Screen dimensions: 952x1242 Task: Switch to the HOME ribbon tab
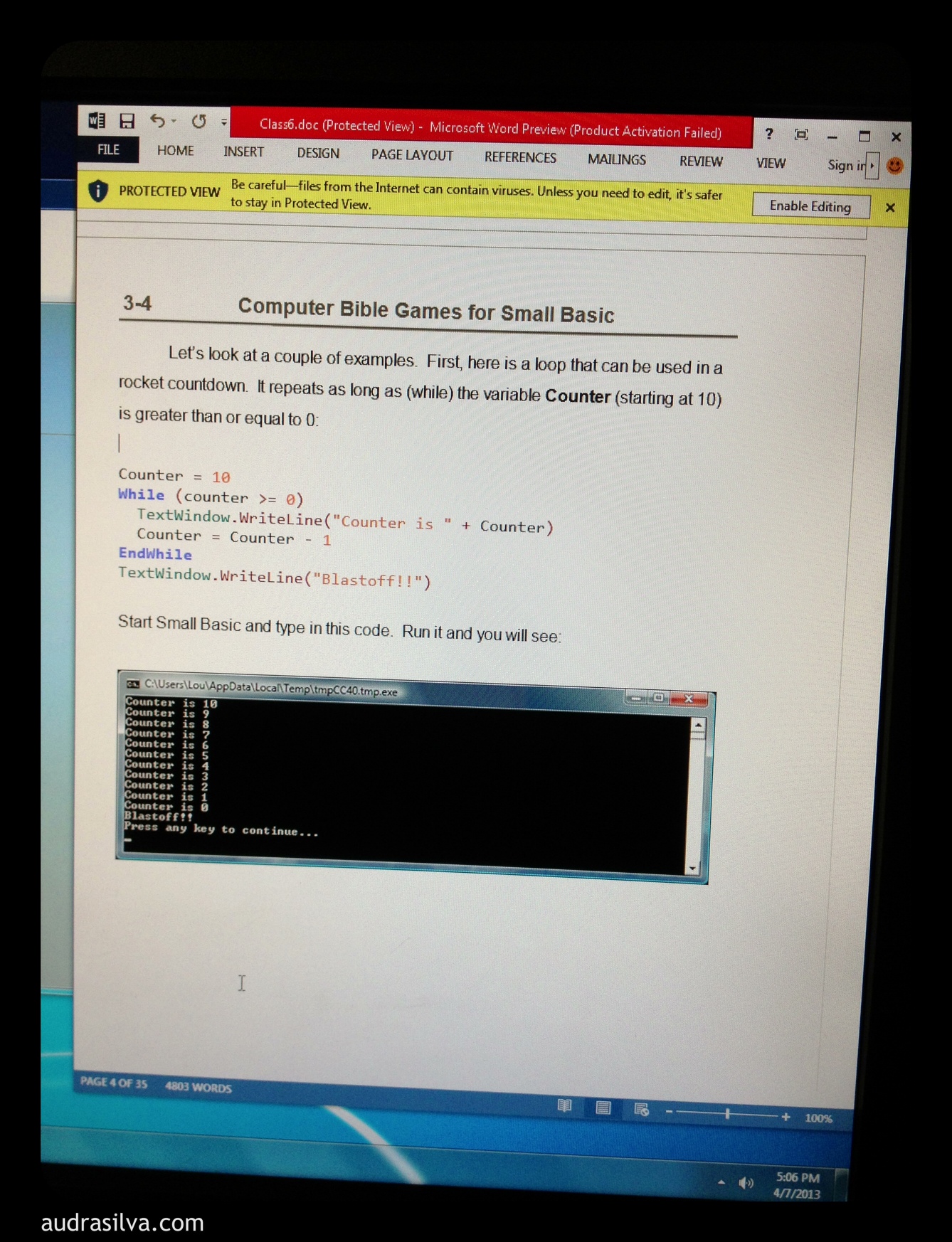pos(175,151)
